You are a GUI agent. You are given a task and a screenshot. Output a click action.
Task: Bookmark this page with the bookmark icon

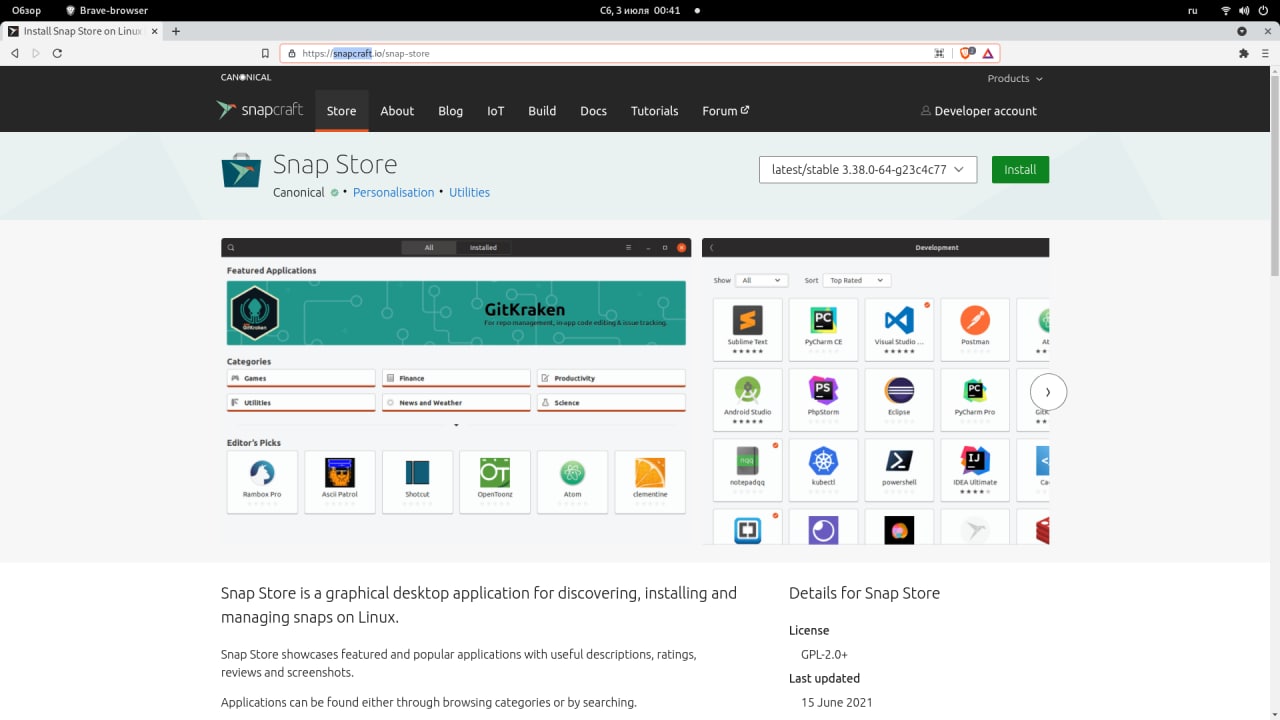point(265,53)
